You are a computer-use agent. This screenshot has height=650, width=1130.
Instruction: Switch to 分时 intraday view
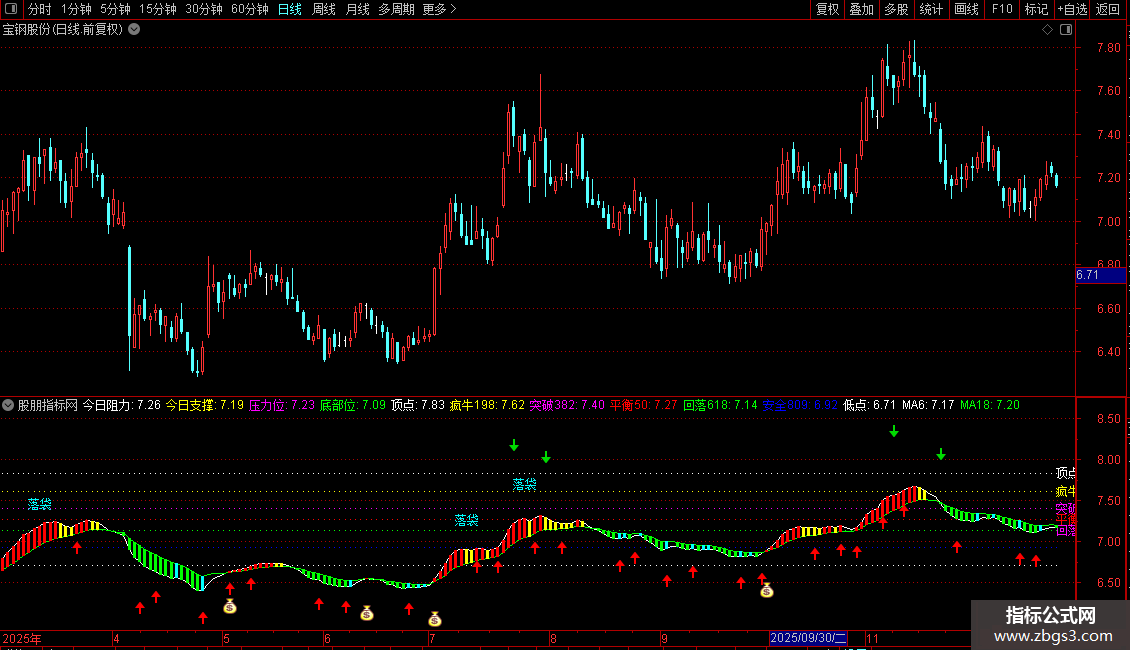point(40,9)
